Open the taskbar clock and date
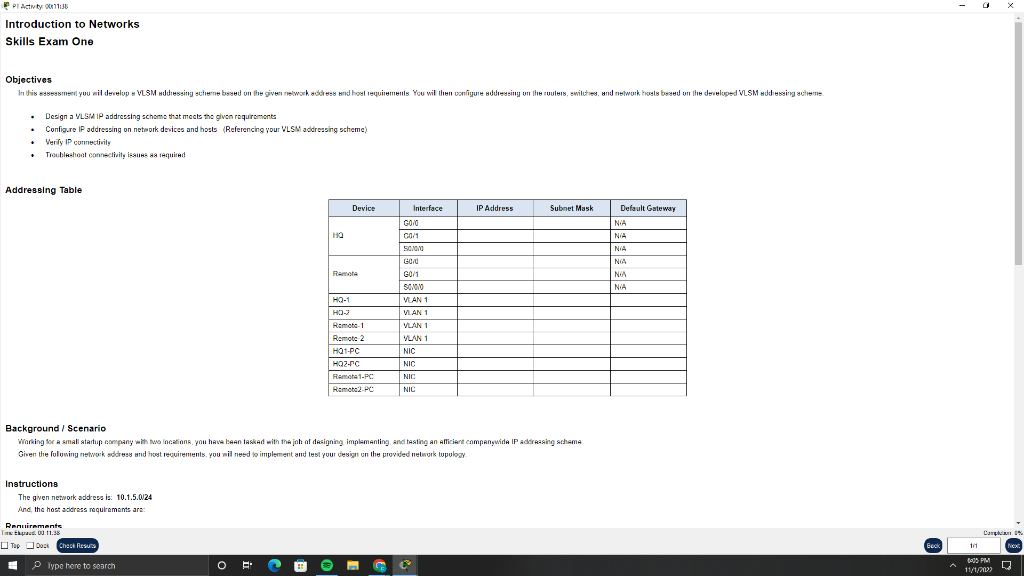The width and height of the screenshot is (1024, 576). [978, 566]
